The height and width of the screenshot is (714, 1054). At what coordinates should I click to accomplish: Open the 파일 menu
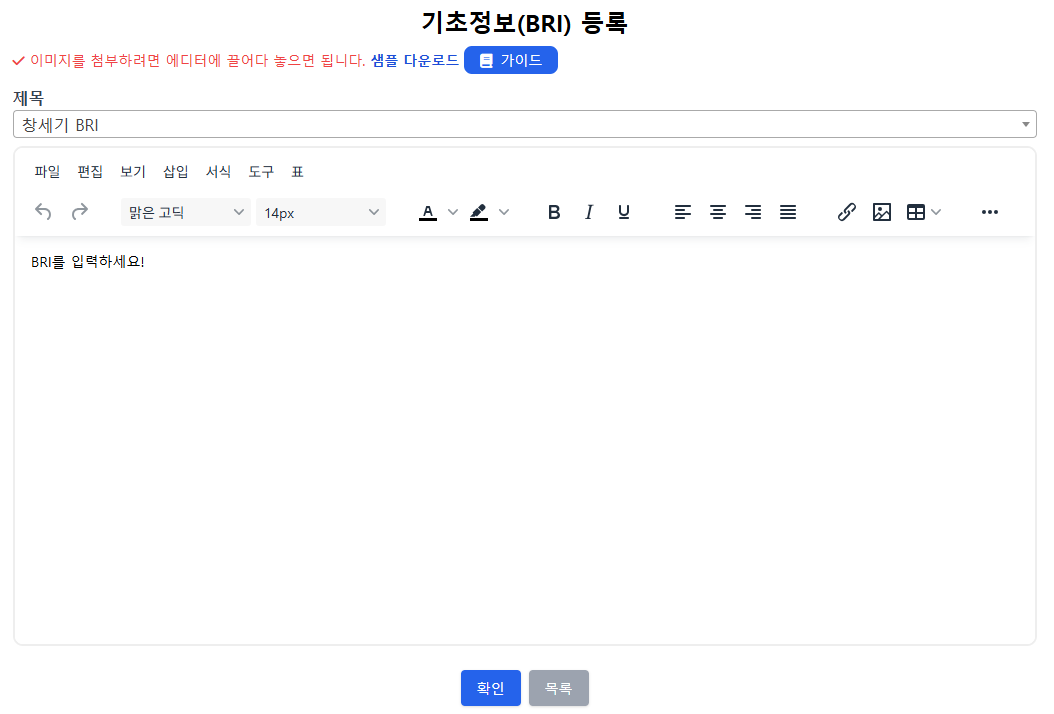47,172
